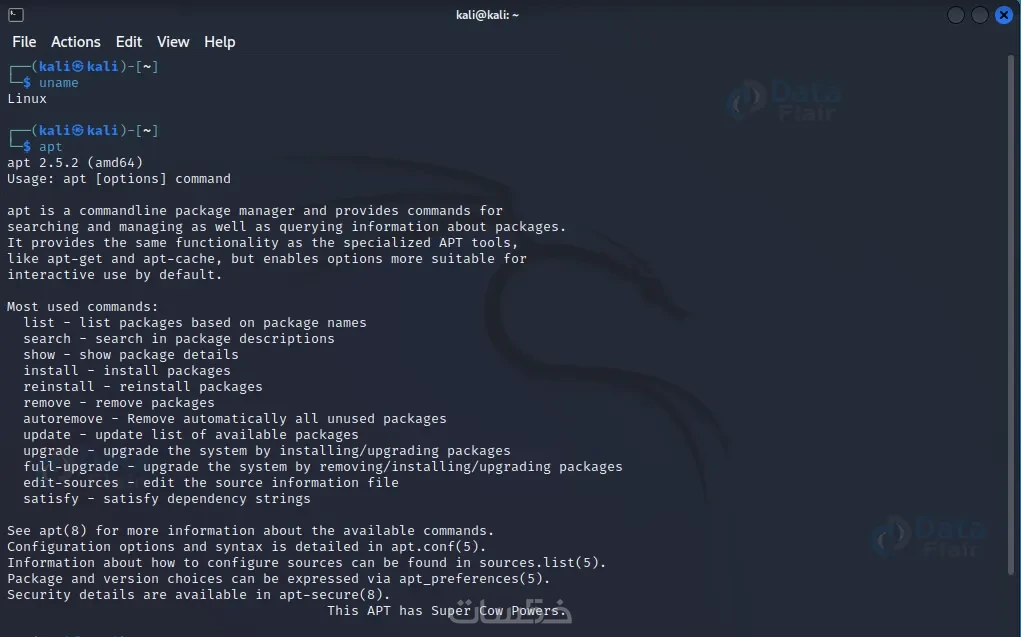Click the line mentioning apt.conf(5)
Screen dimensions: 1021x637
(x=247, y=546)
